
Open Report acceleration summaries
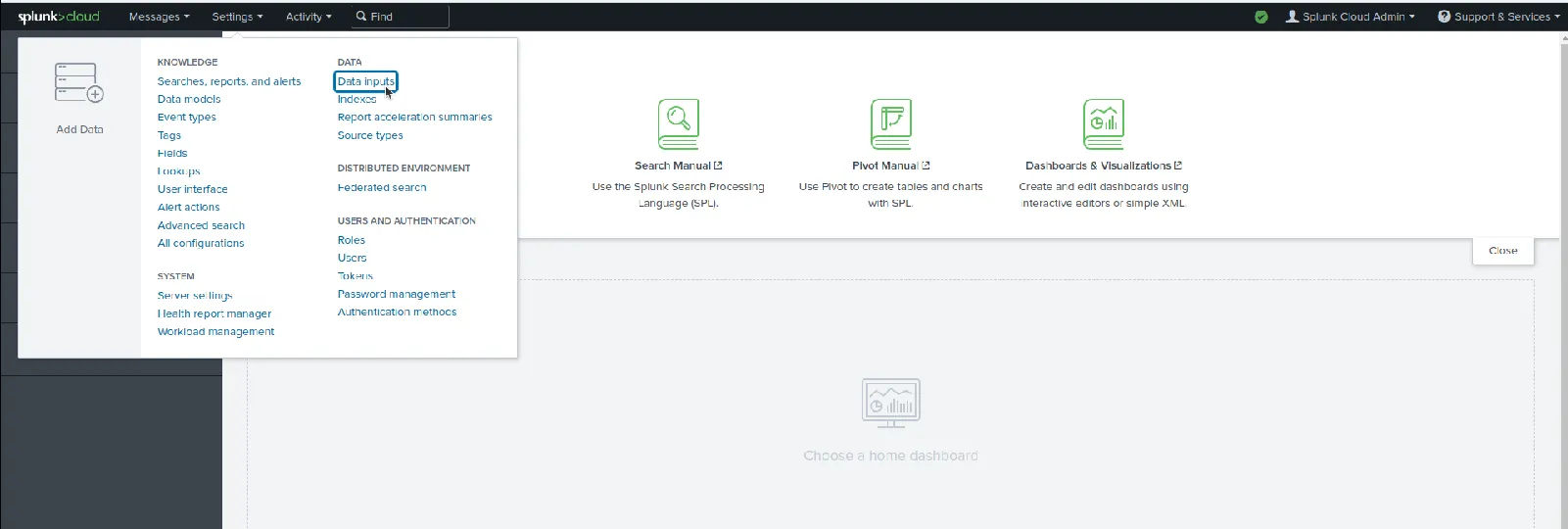click(x=415, y=117)
